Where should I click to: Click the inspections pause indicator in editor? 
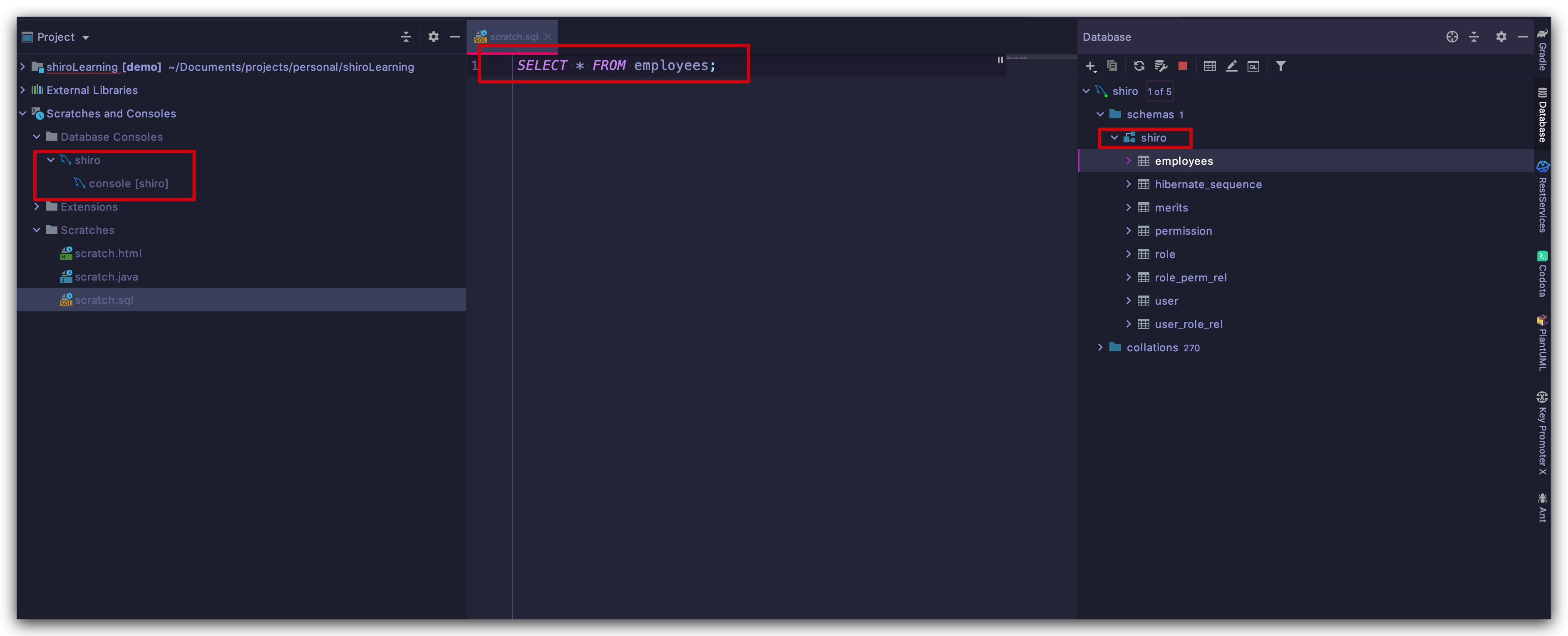click(x=1000, y=60)
